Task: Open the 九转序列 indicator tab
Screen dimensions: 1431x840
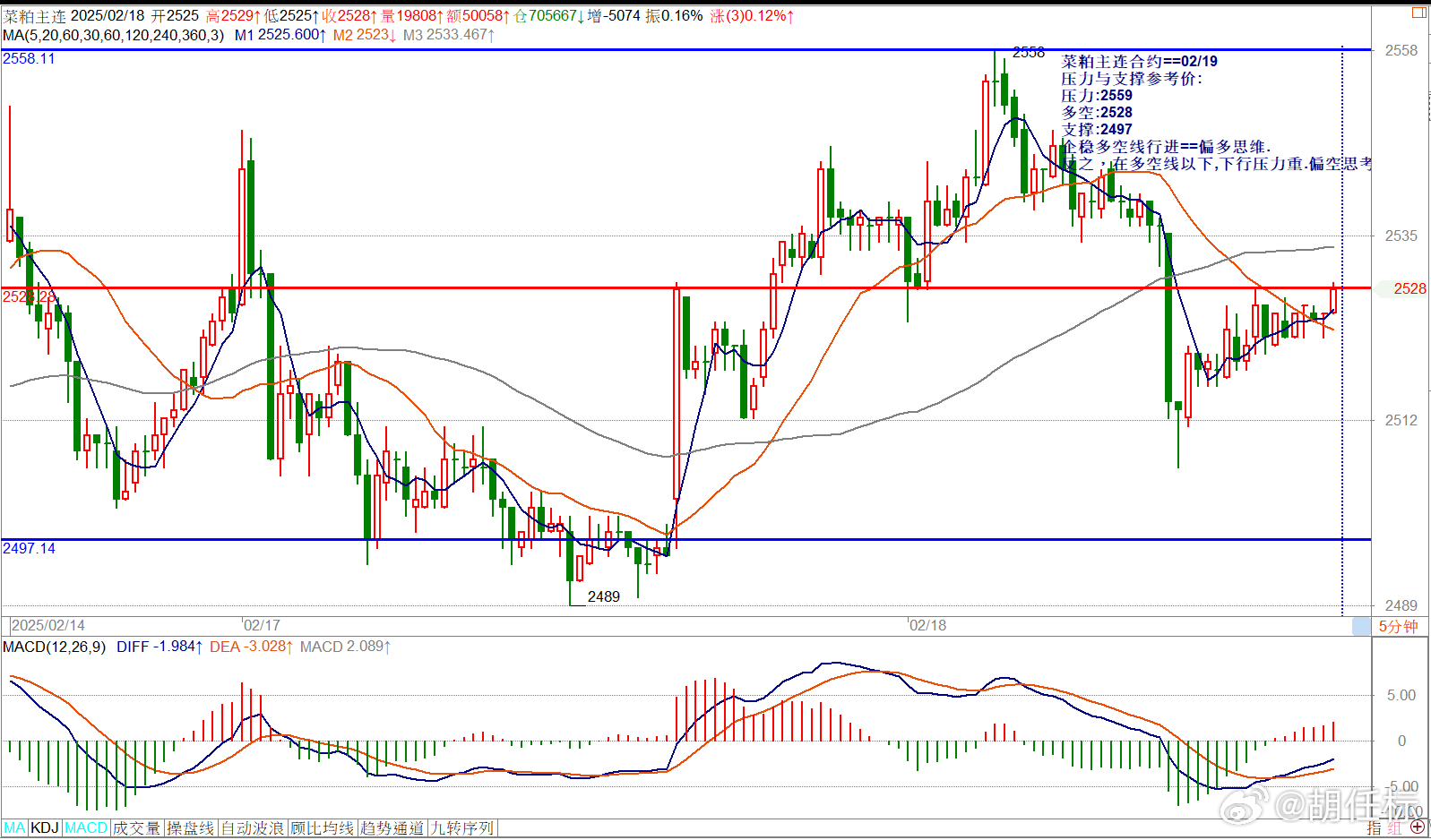Action: point(461,828)
